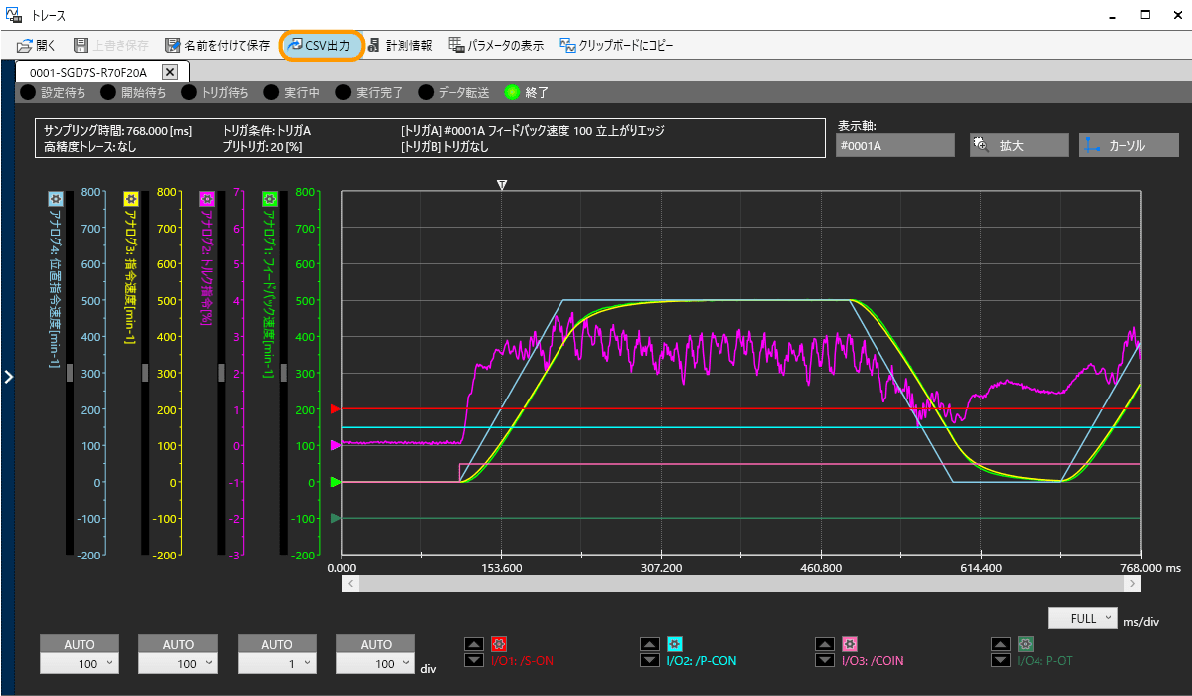Screen dimensions: 1192x696
Task: Toggle AUTO above the 1 div dropdown
Action: [277, 644]
